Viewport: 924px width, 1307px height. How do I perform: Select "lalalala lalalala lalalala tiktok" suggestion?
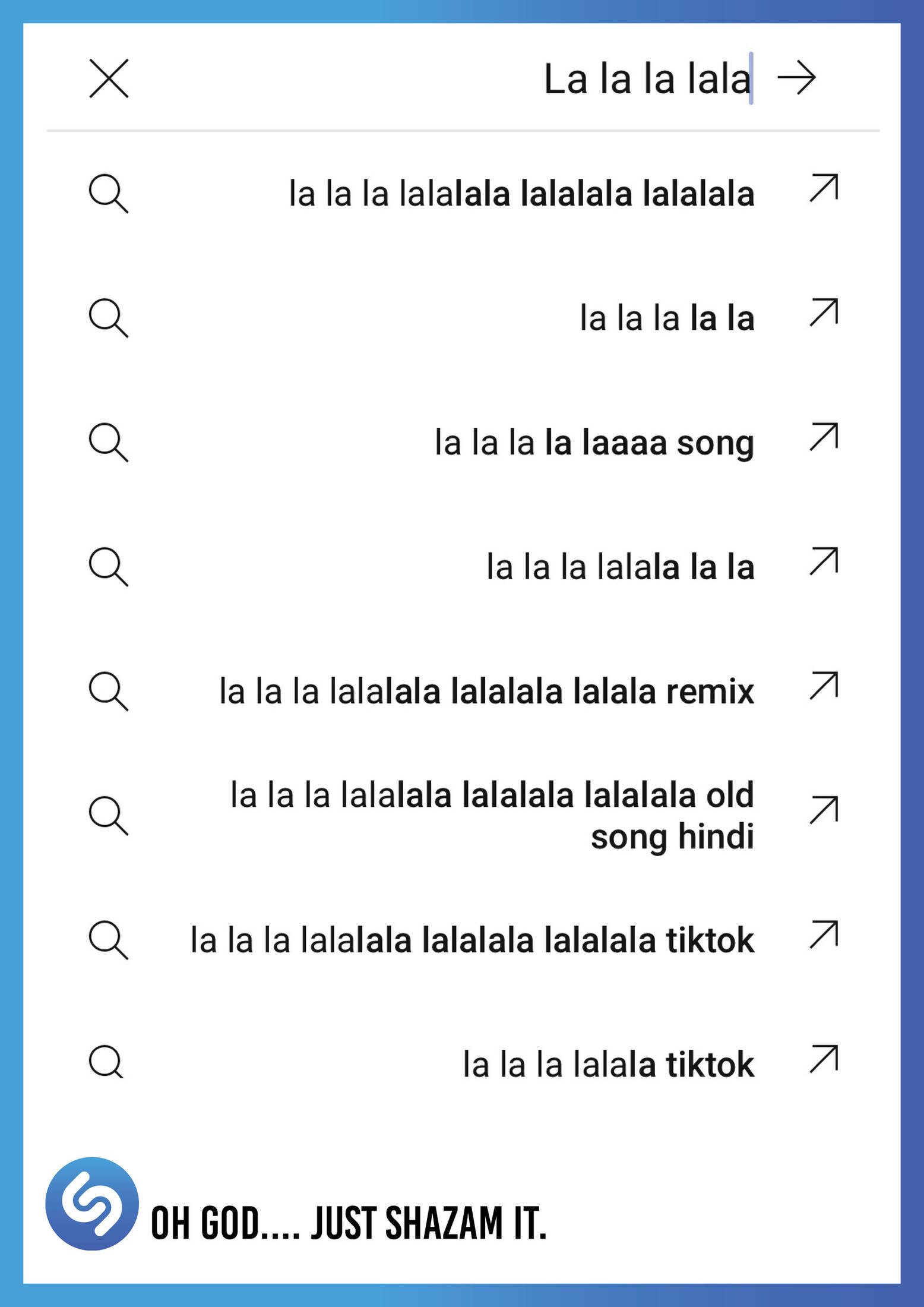click(472, 940)
